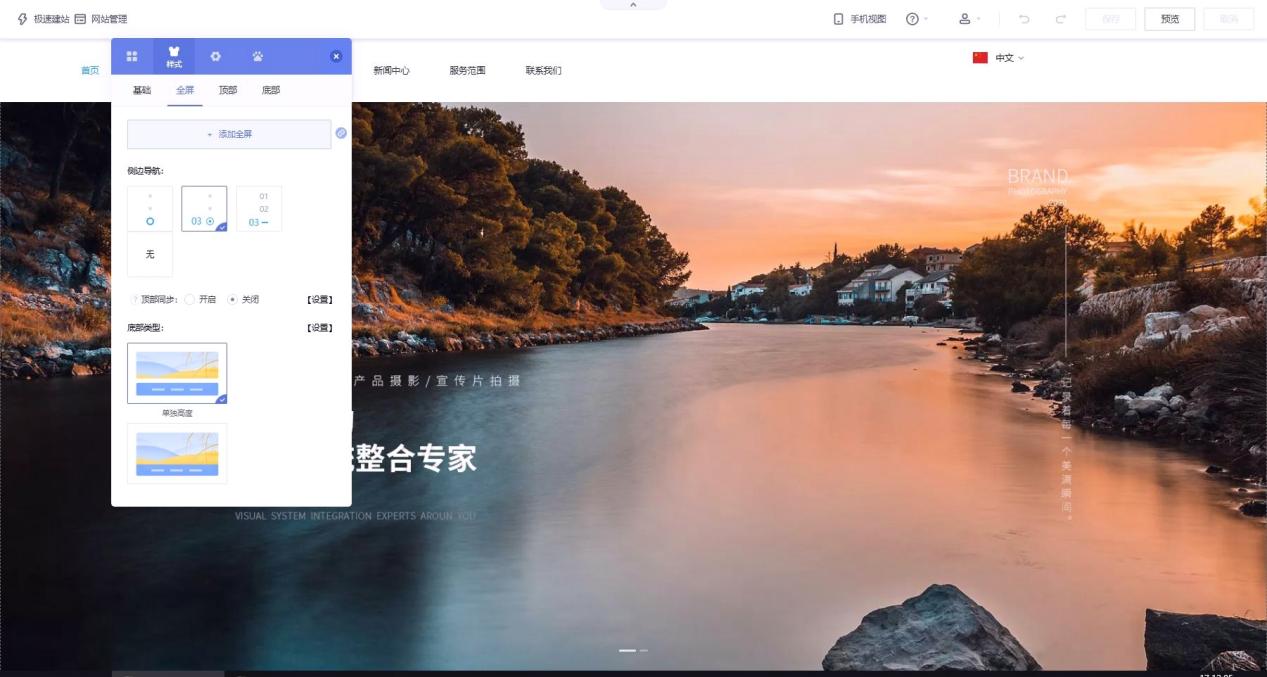
Task: Click the redo arrow in top toolbar
Action: click(1060, 19)
